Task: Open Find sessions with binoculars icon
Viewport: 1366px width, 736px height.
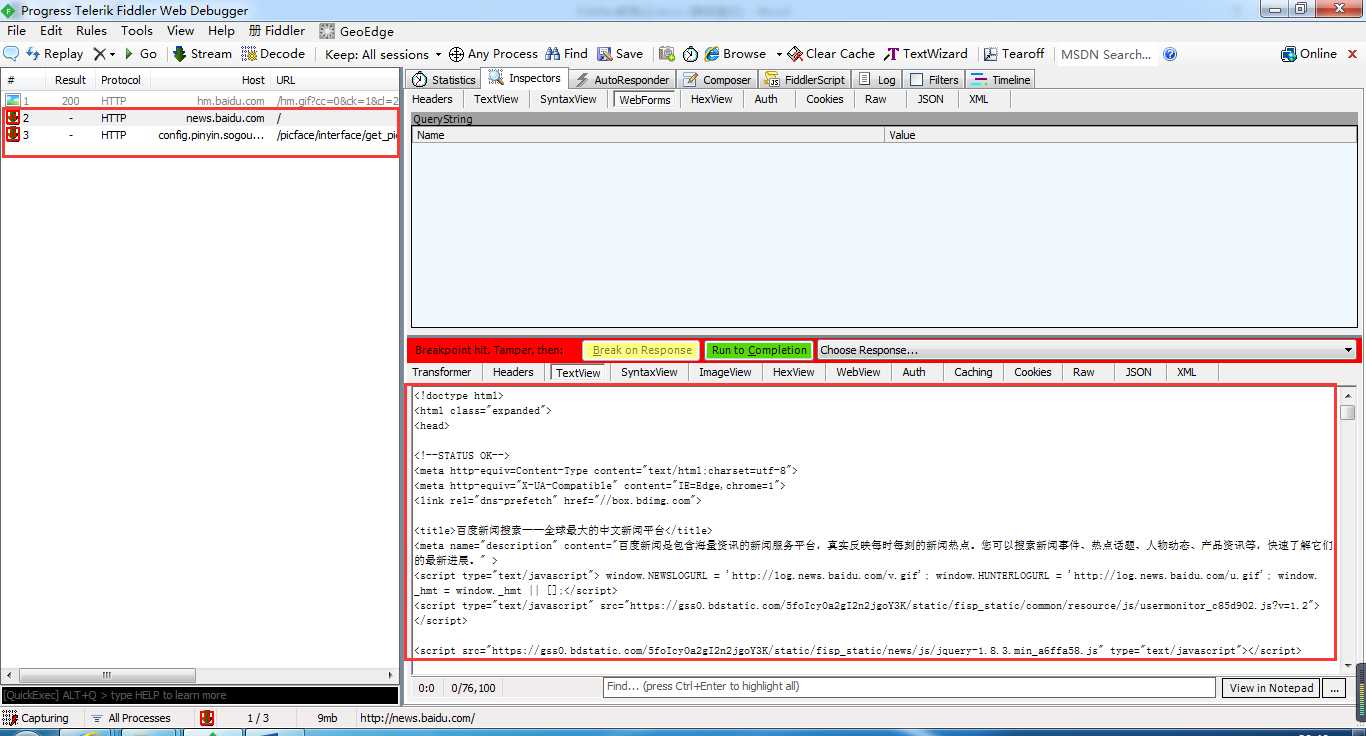Action: [566, 54]
